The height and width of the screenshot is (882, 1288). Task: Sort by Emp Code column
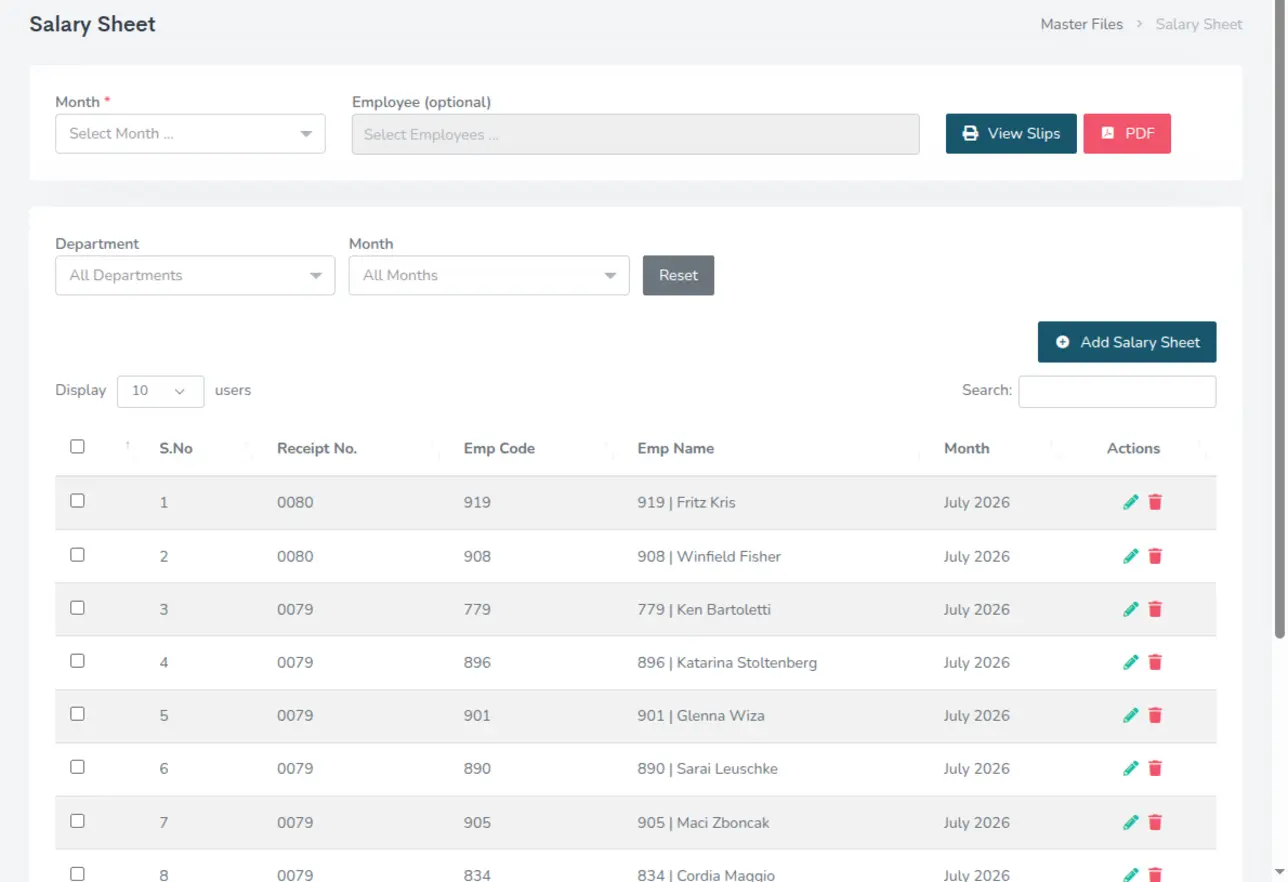(x=499, y=448)
